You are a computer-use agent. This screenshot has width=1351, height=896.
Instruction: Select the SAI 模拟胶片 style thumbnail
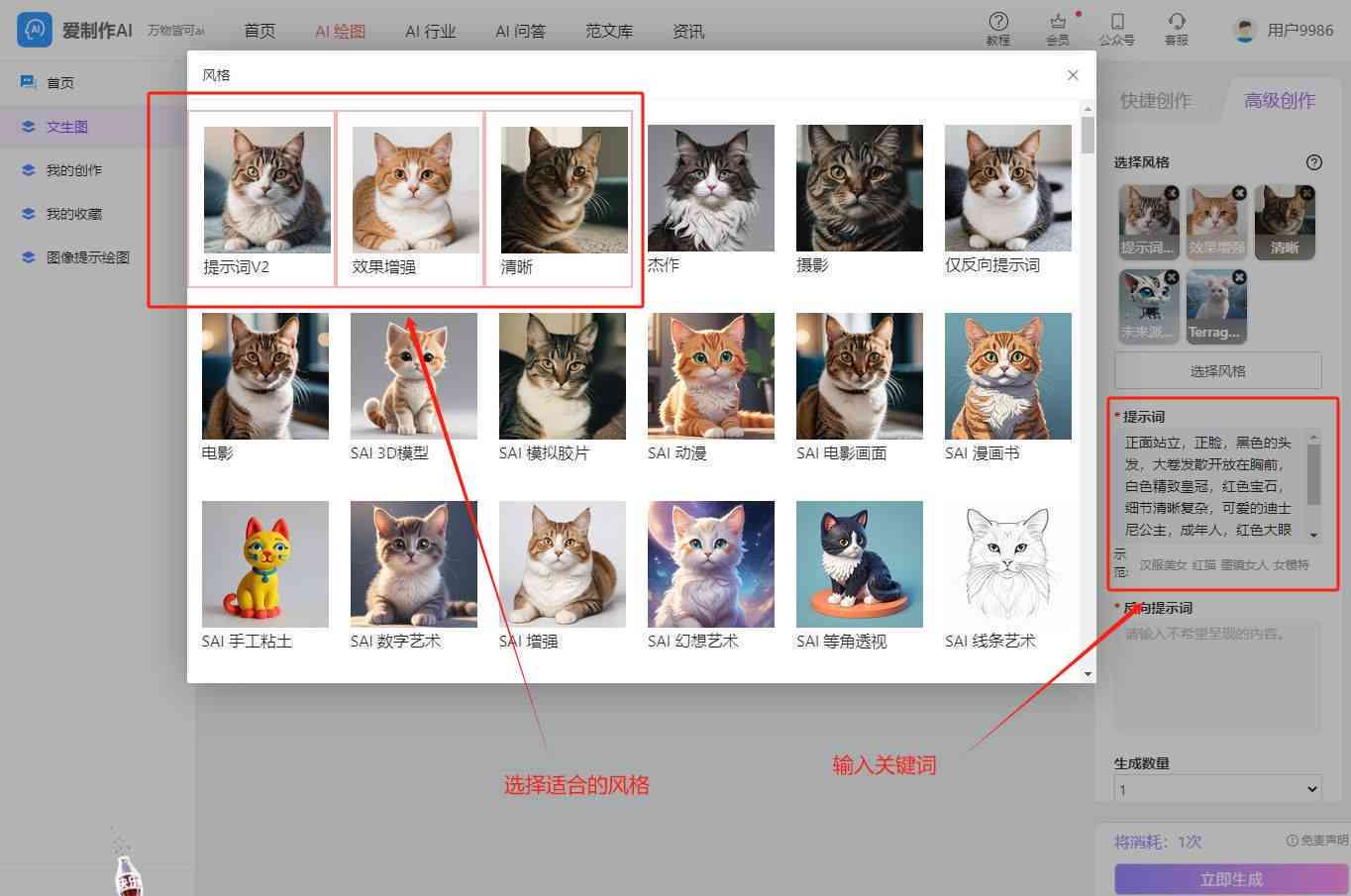[563, 376]
